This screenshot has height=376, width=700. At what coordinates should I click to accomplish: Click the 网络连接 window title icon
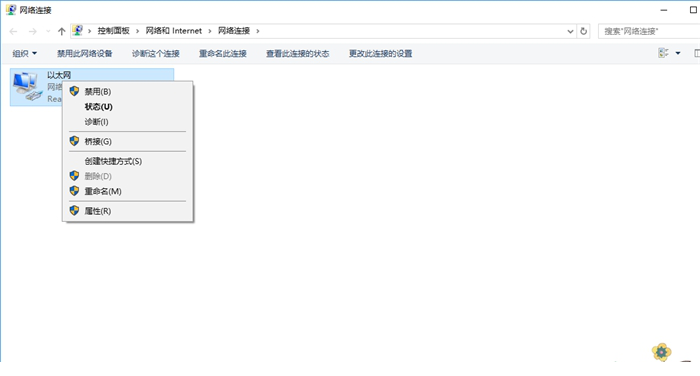tap(11, 10)
